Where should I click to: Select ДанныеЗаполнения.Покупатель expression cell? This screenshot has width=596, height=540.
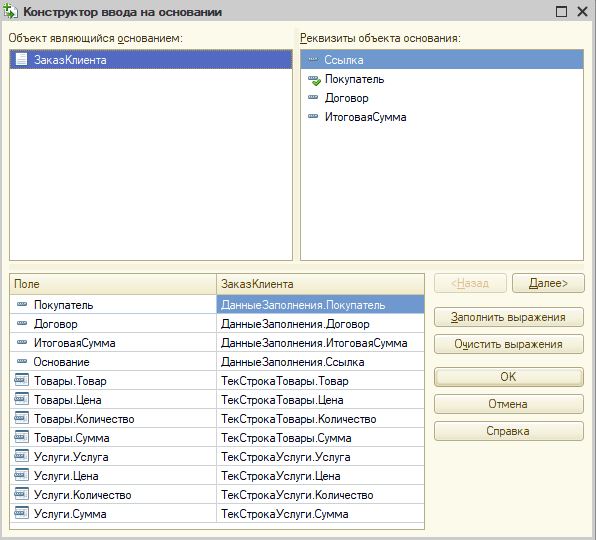click(x=320, y=304)
